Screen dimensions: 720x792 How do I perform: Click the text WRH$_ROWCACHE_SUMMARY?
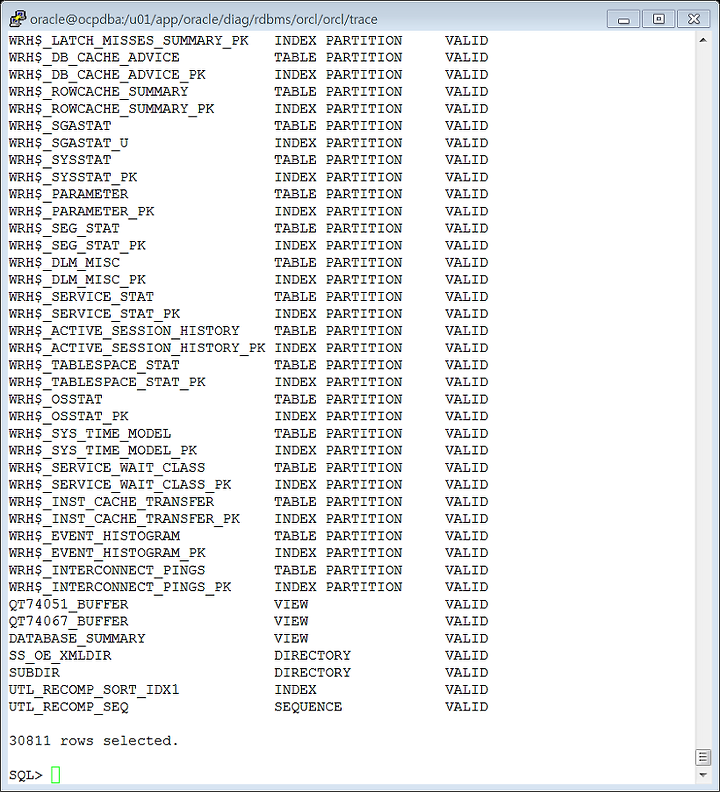click(x=99, y=92)
